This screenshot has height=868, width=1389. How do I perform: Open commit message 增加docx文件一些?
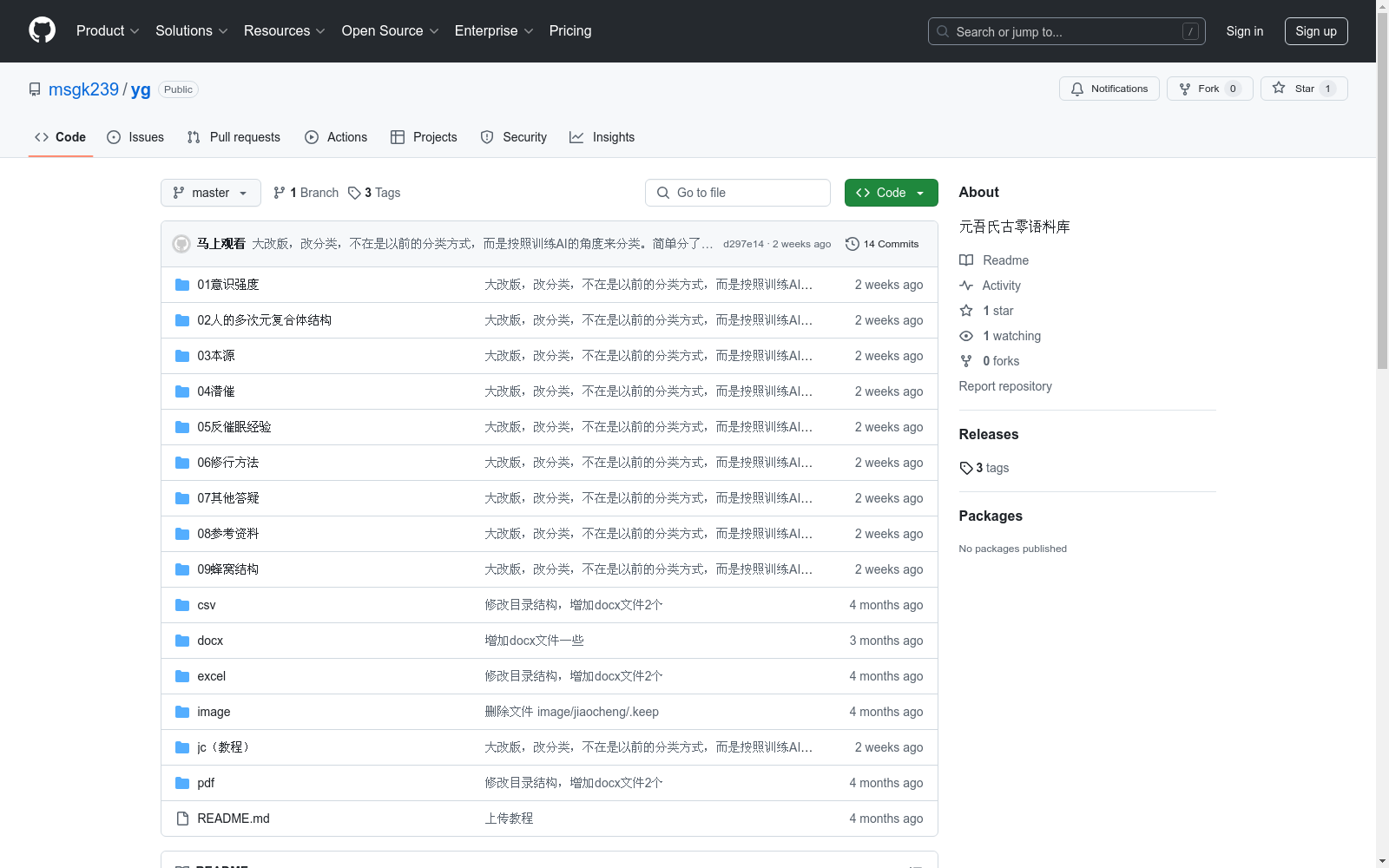535,641
